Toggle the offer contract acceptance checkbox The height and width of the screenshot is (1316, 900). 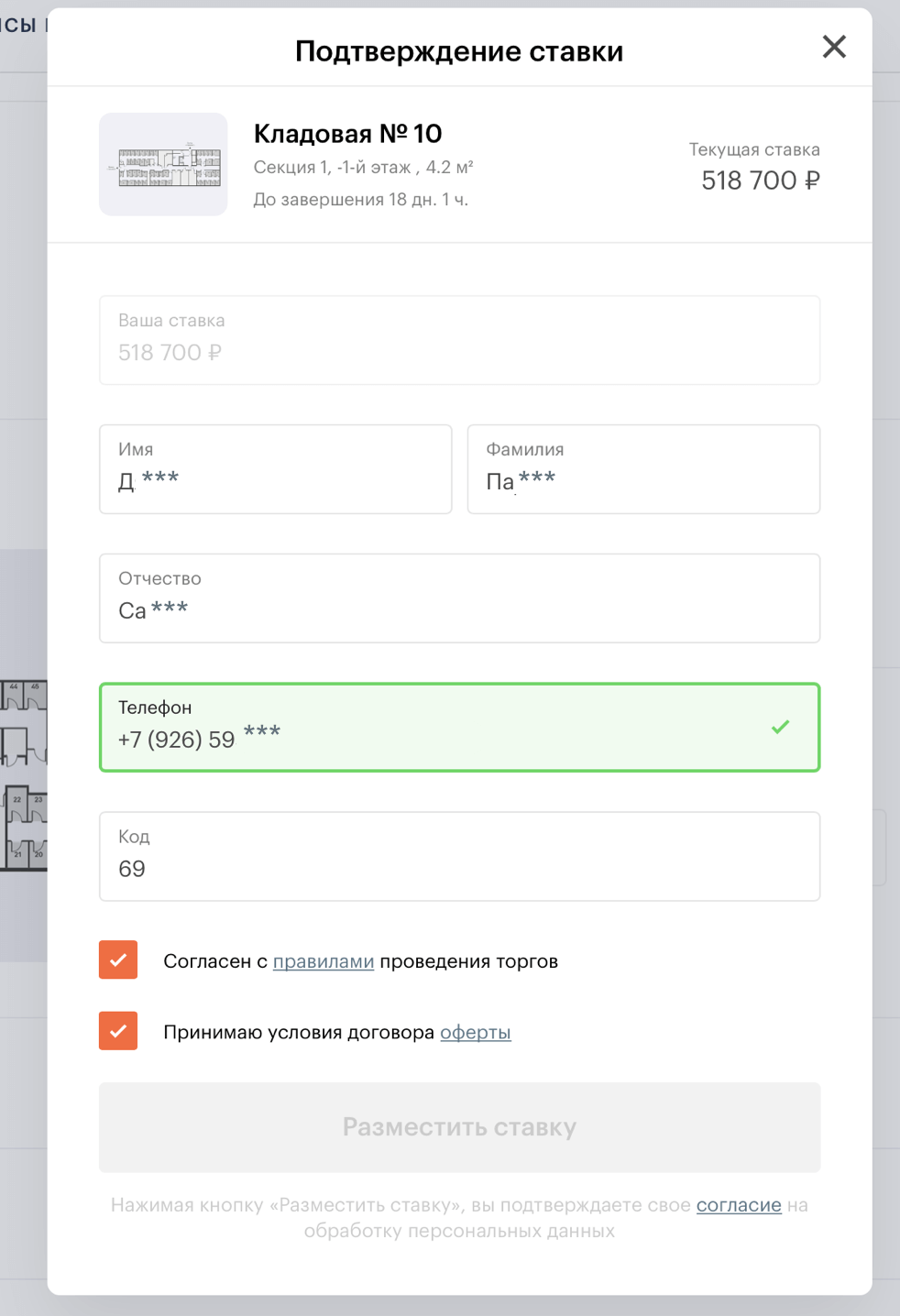[118, 1031]
